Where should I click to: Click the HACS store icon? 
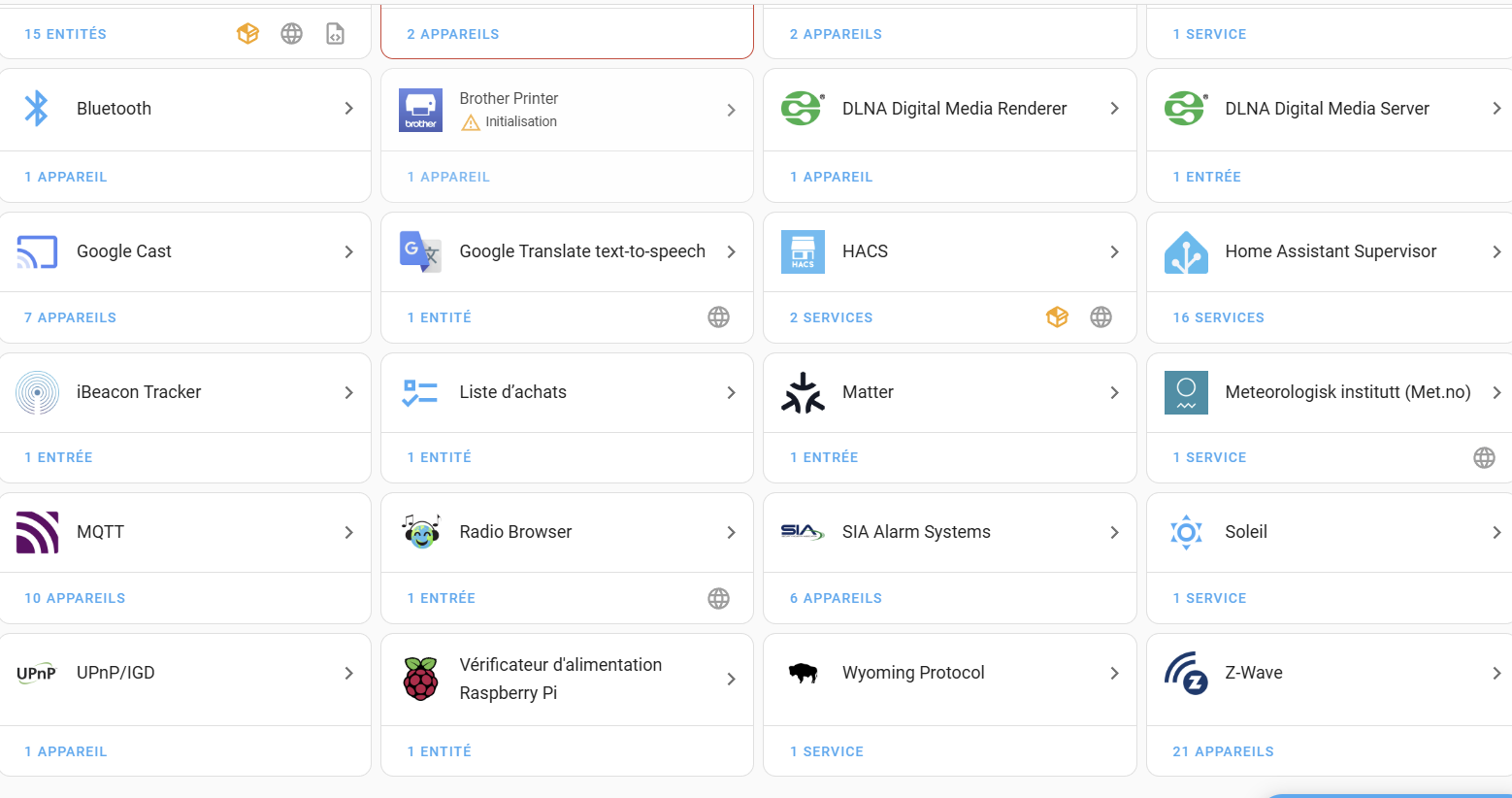pyautogui.click(x=803, y=251)
